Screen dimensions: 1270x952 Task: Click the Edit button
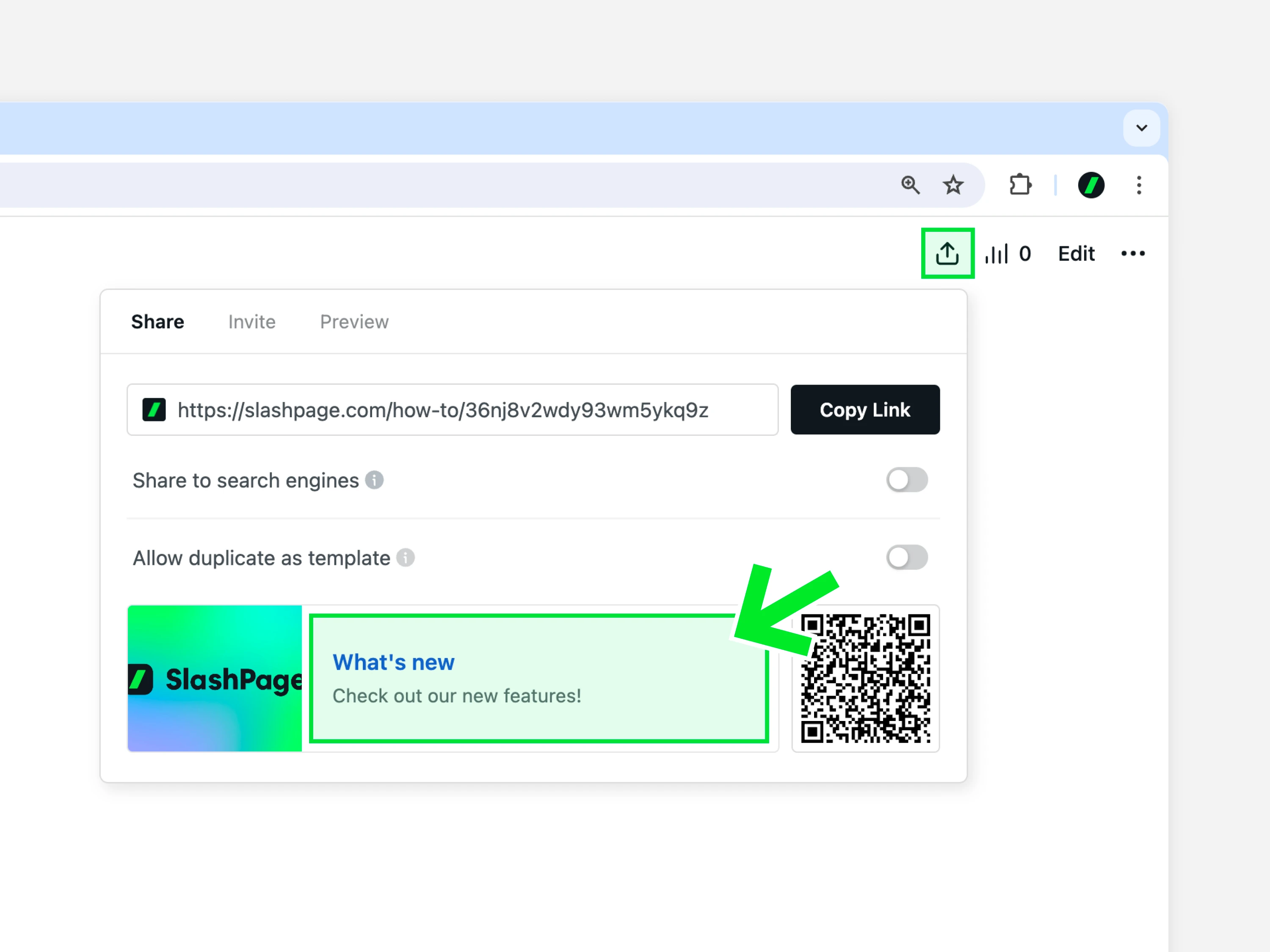[1076, 253]
